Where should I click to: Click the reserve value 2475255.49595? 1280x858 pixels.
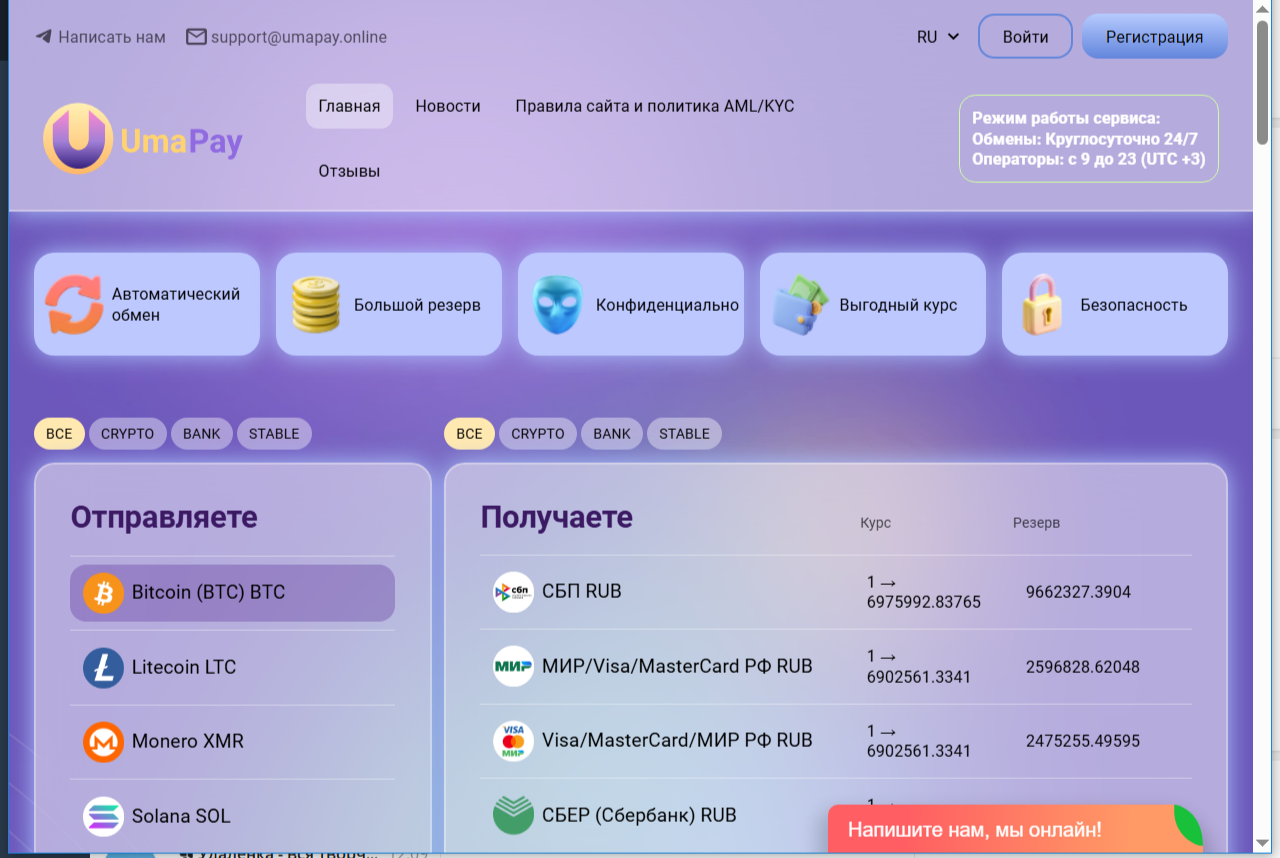tap(1083, 741)
